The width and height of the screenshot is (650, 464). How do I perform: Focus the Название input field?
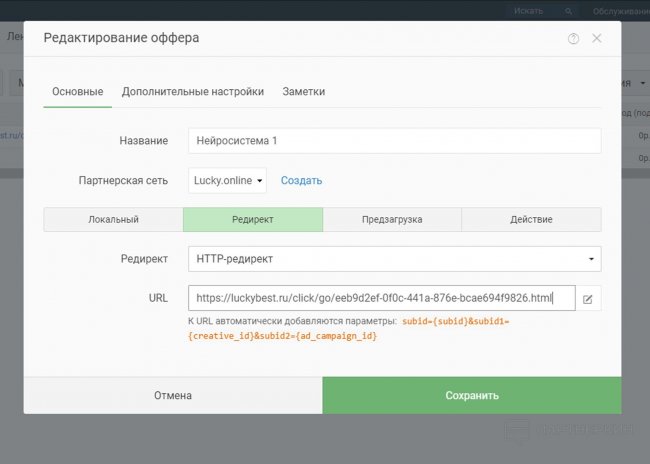click(394, 141)
